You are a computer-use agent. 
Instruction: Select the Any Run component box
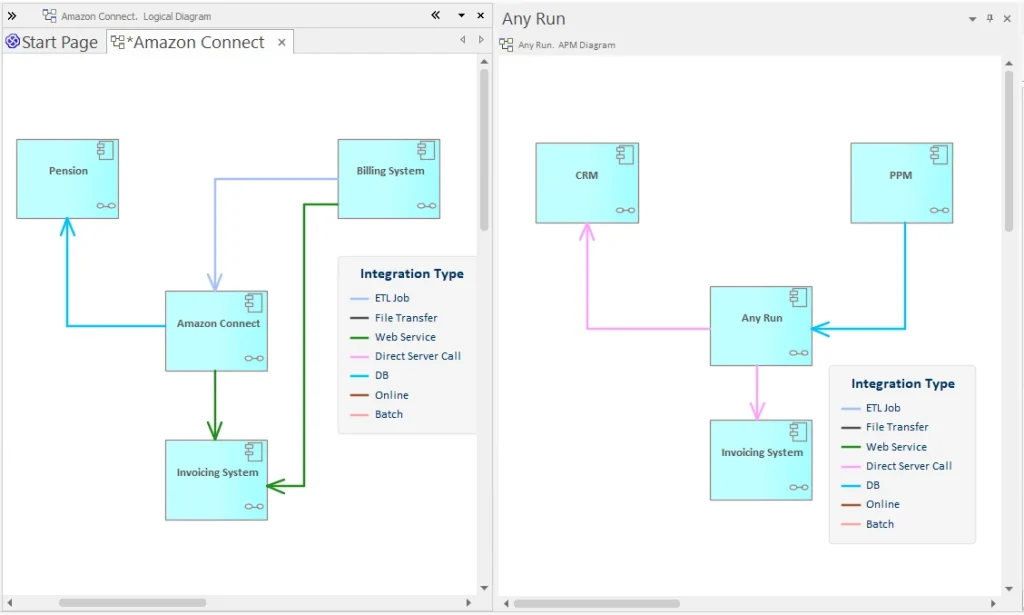(x=761, y=326)
